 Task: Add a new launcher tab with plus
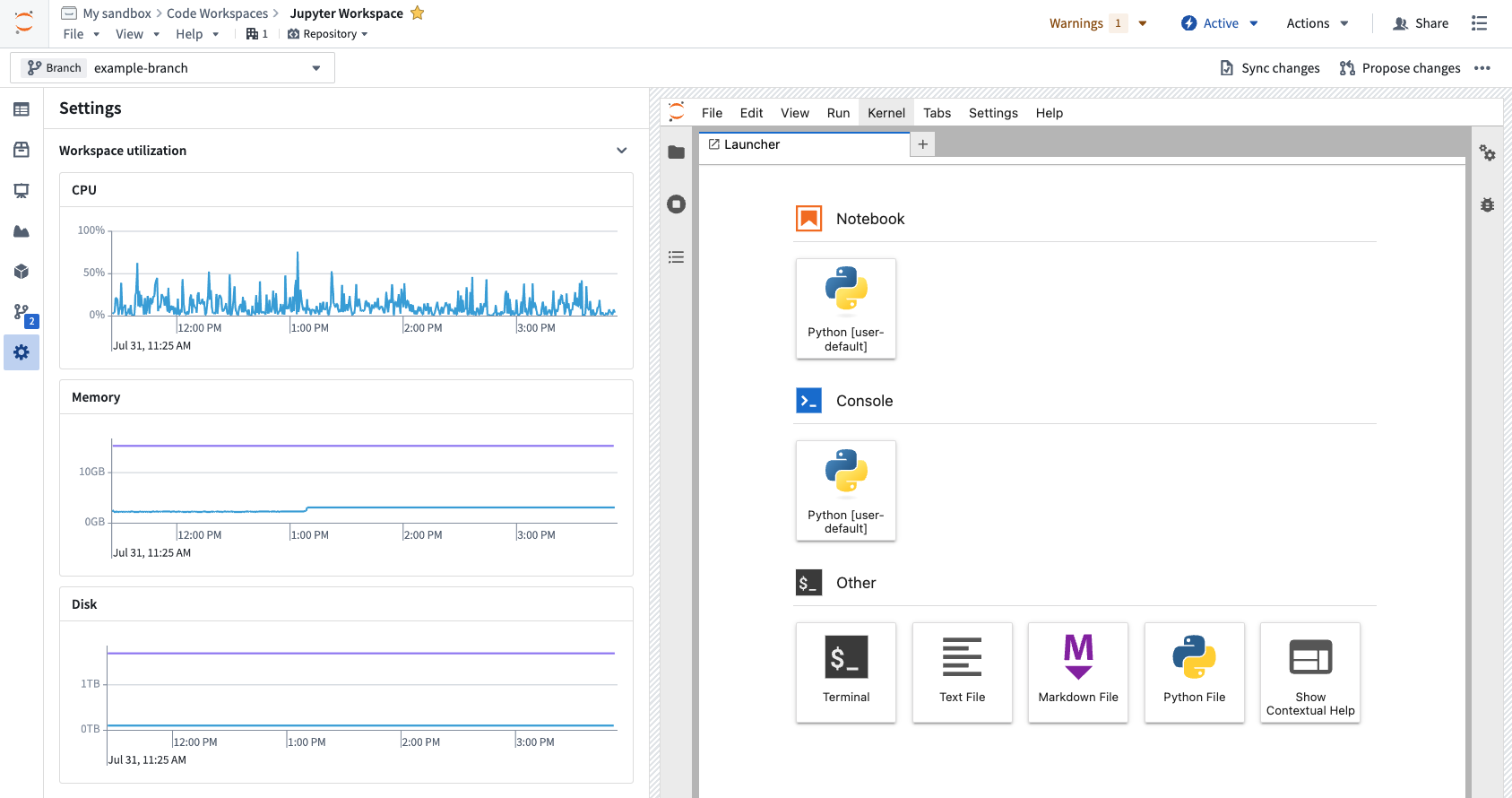pos(923,144)
